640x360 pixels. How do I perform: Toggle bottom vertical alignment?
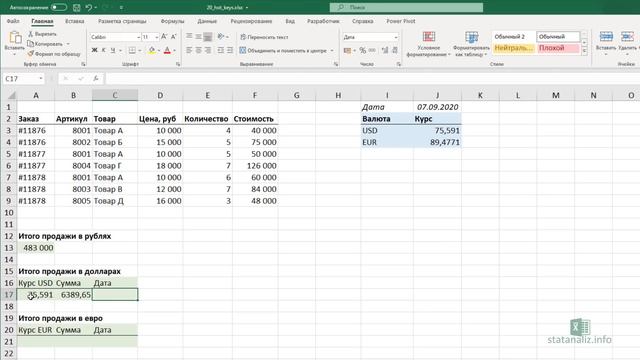coord(208,37)
